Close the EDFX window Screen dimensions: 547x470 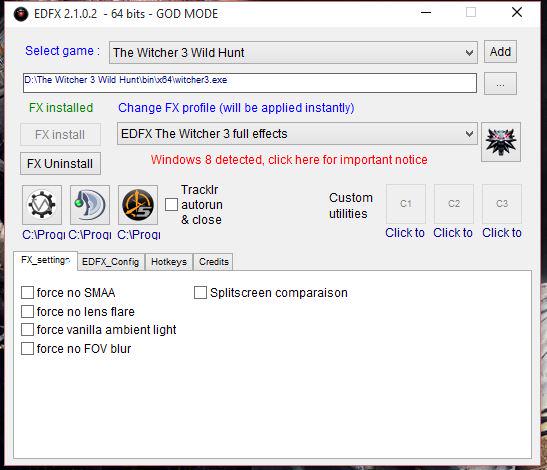point(517,13)
